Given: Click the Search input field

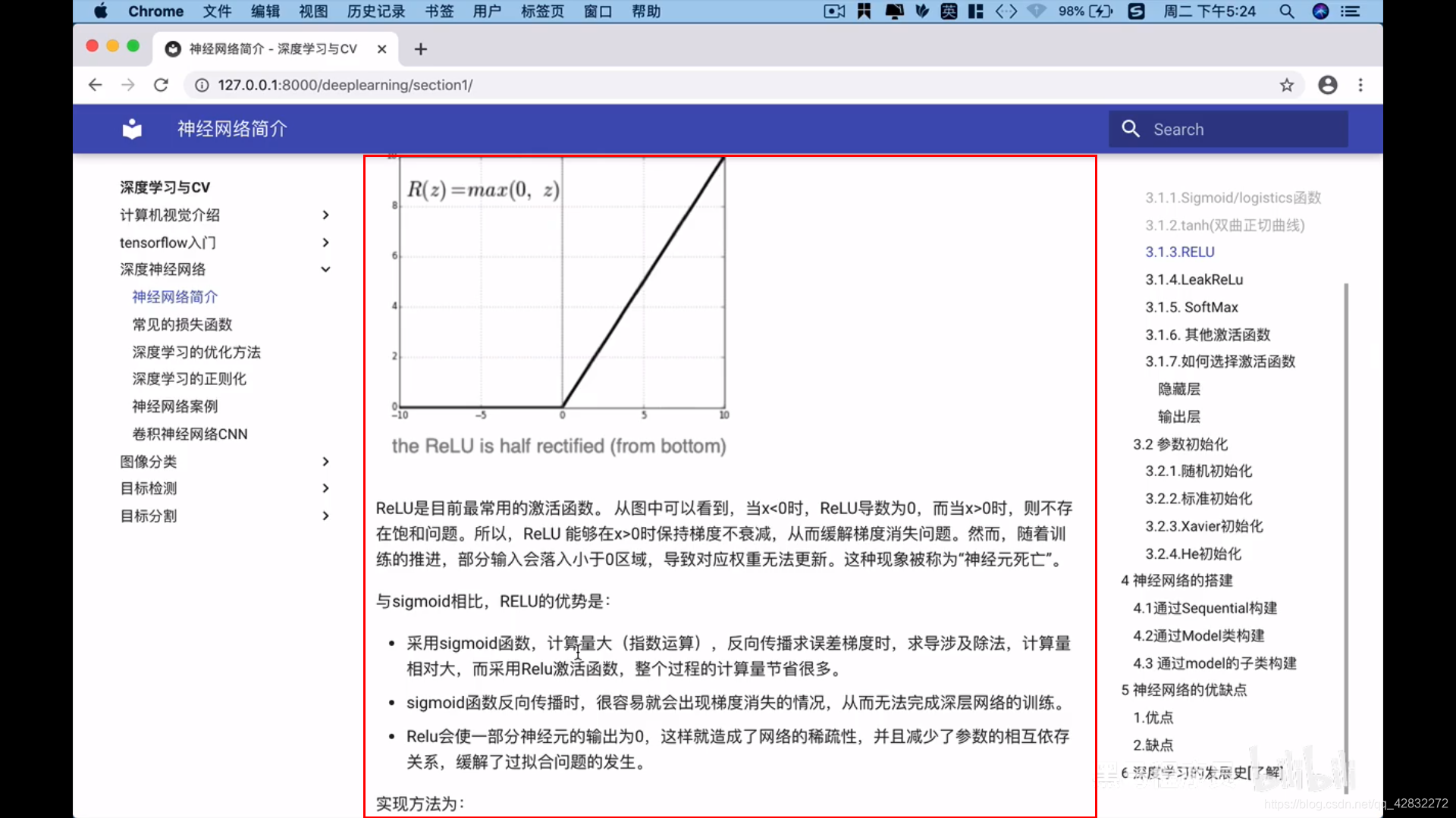Looking at the screenshot, I should [x=1228, y=129].
